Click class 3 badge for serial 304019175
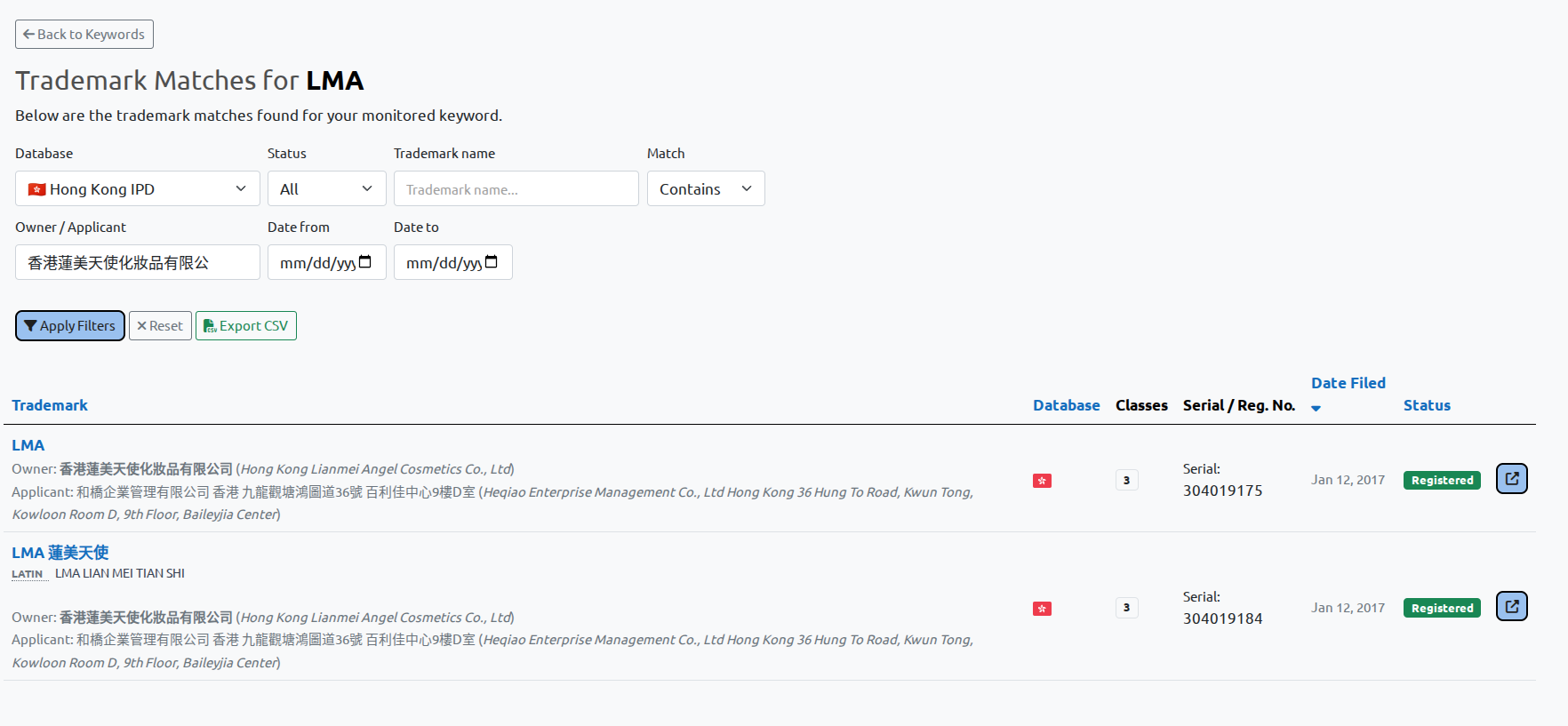 click(1126, 480)
